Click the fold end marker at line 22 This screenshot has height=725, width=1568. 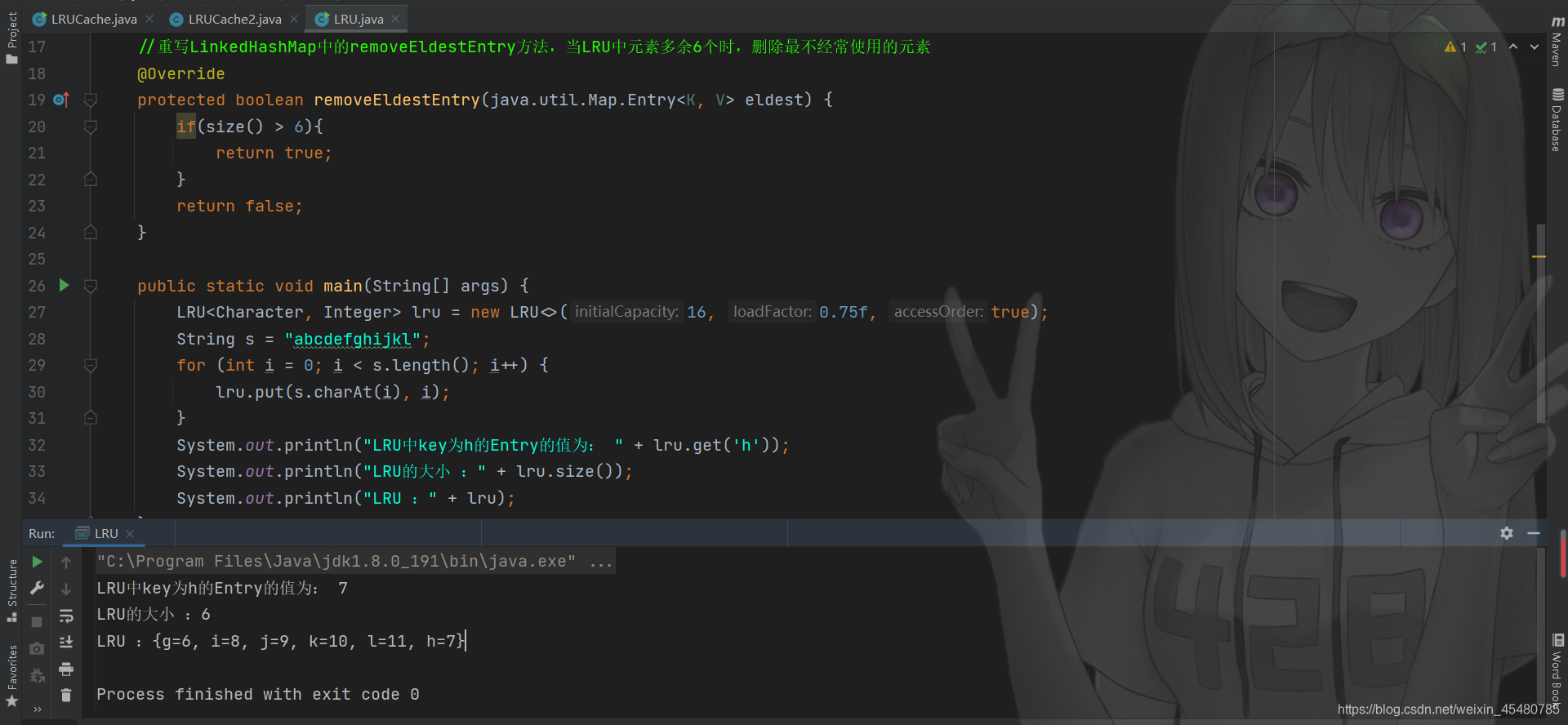[91, 180]
